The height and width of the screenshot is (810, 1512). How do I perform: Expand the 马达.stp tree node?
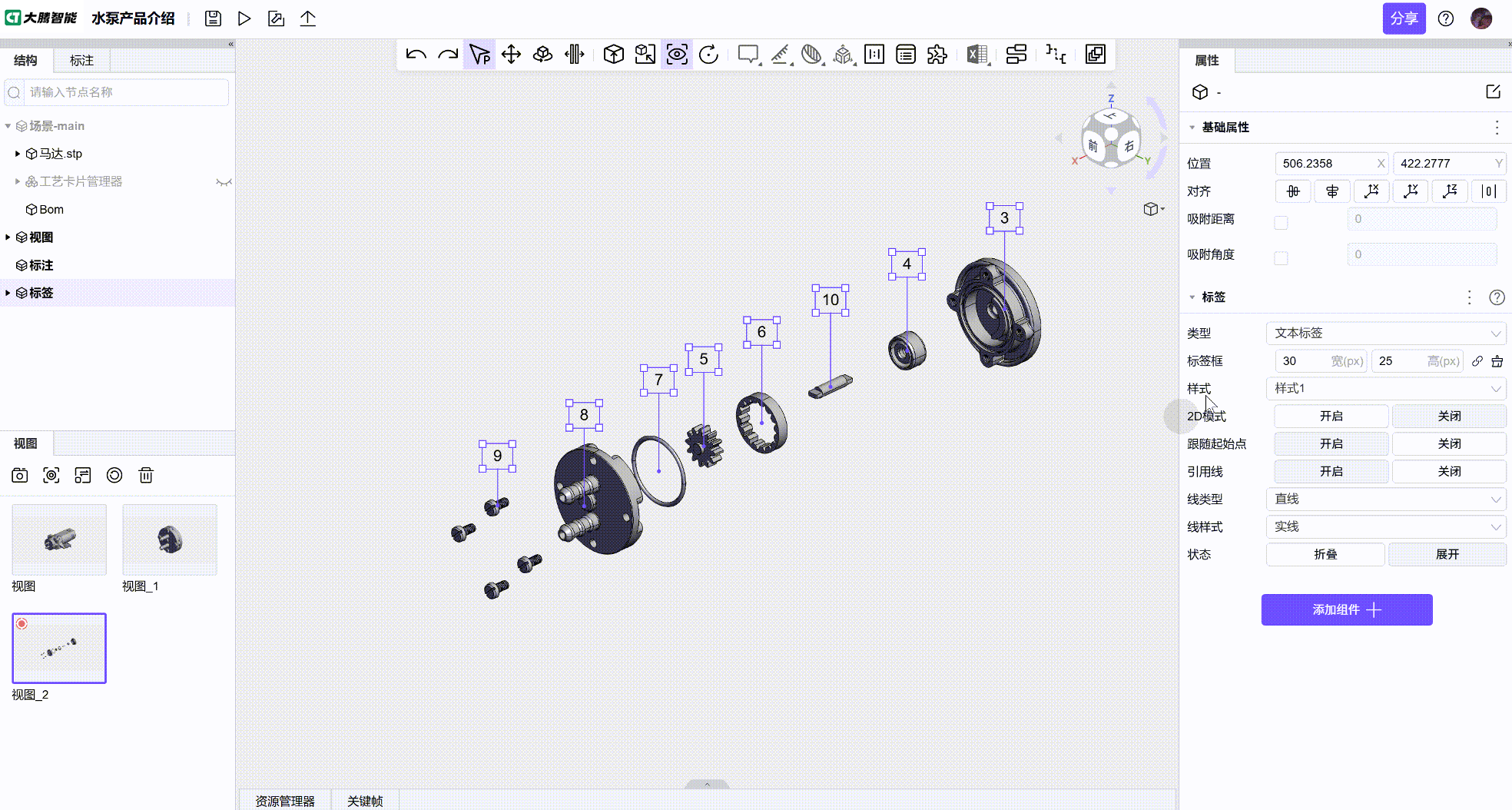[x=18, y=154]
